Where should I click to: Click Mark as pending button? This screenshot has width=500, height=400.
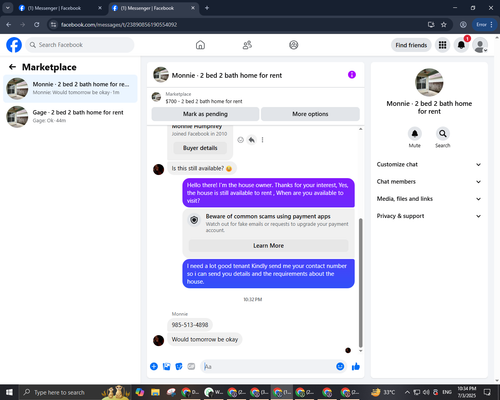point(205,114)
